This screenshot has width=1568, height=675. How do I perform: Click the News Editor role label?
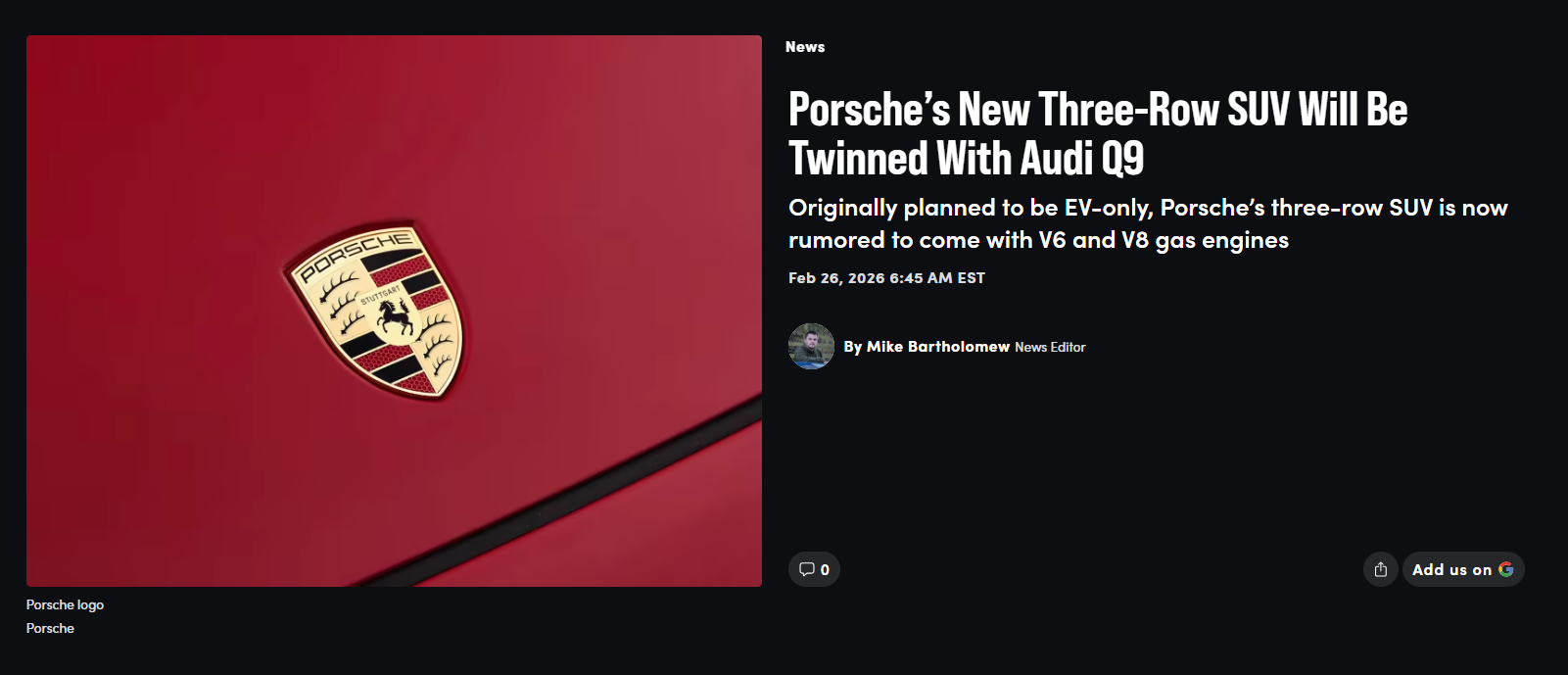(1050, 347)
